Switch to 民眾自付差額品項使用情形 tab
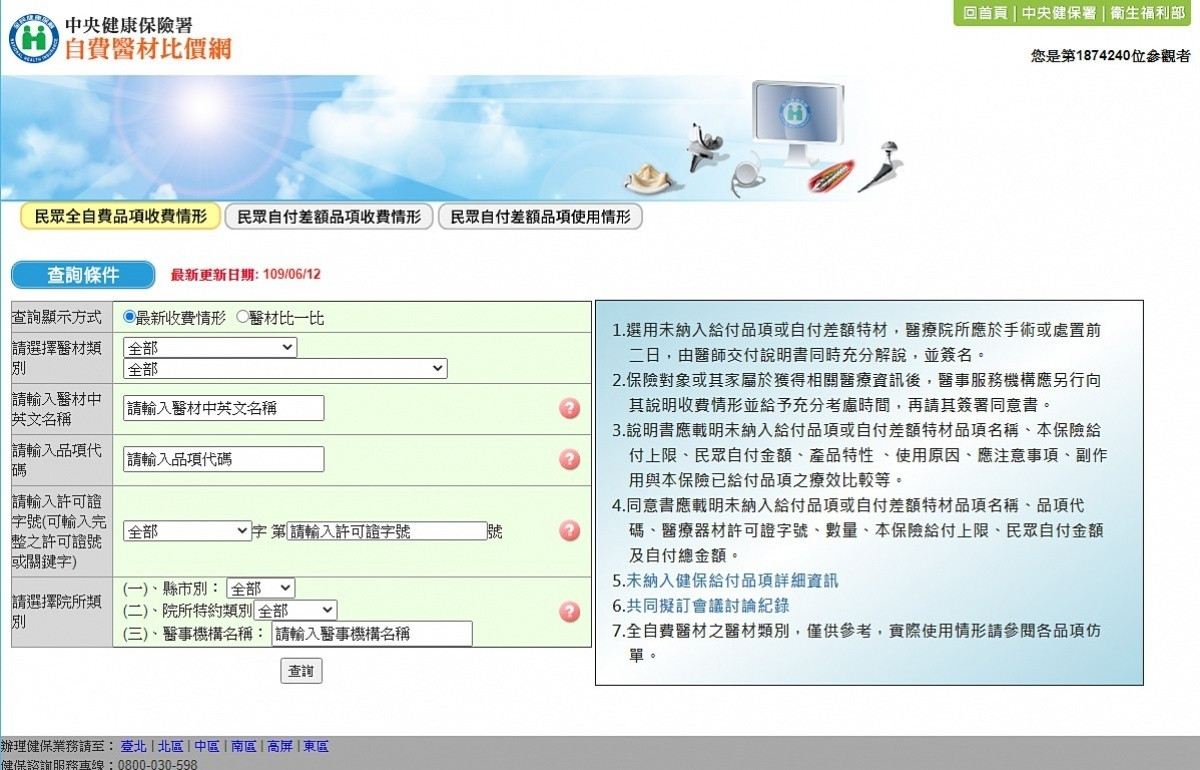The image size is (1200, 770). coord(540,216)
